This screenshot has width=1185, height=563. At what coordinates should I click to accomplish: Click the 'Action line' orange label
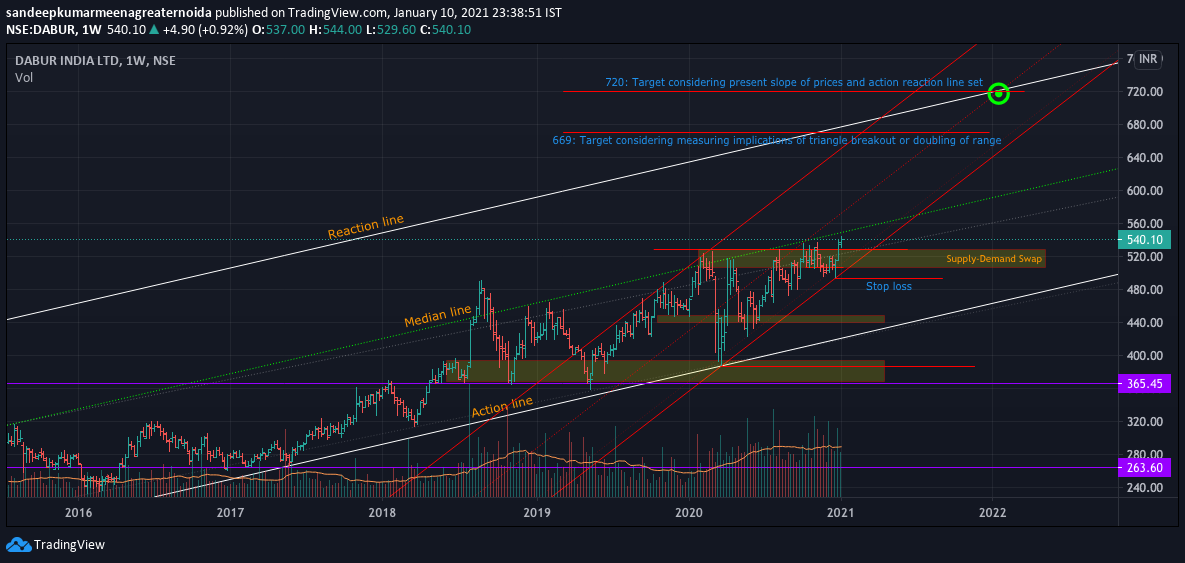point(503,407)
